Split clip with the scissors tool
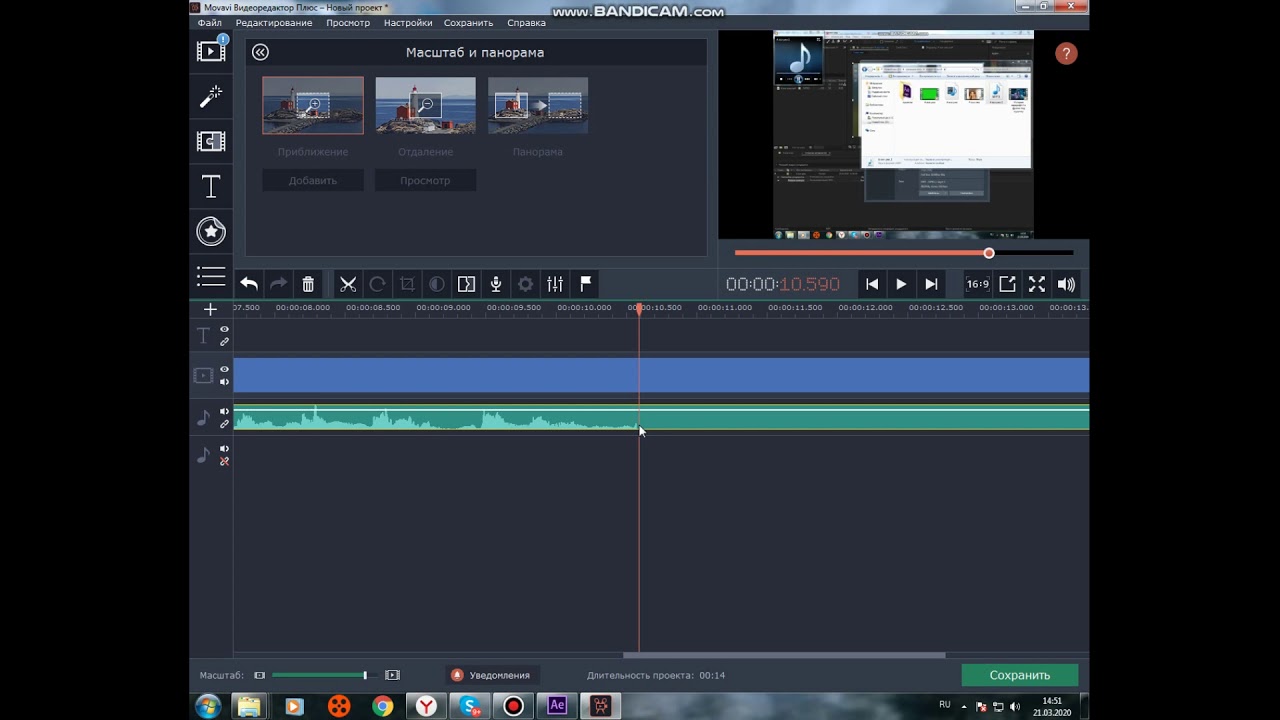1280x720 pixels. 348,284
